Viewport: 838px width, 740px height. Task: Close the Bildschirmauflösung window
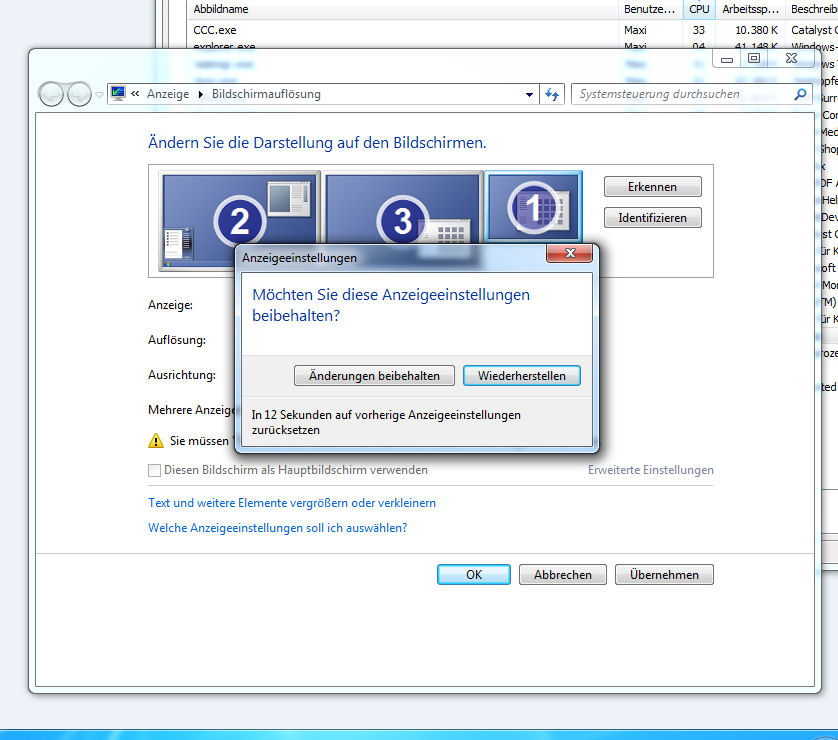[x=792, y=59]
